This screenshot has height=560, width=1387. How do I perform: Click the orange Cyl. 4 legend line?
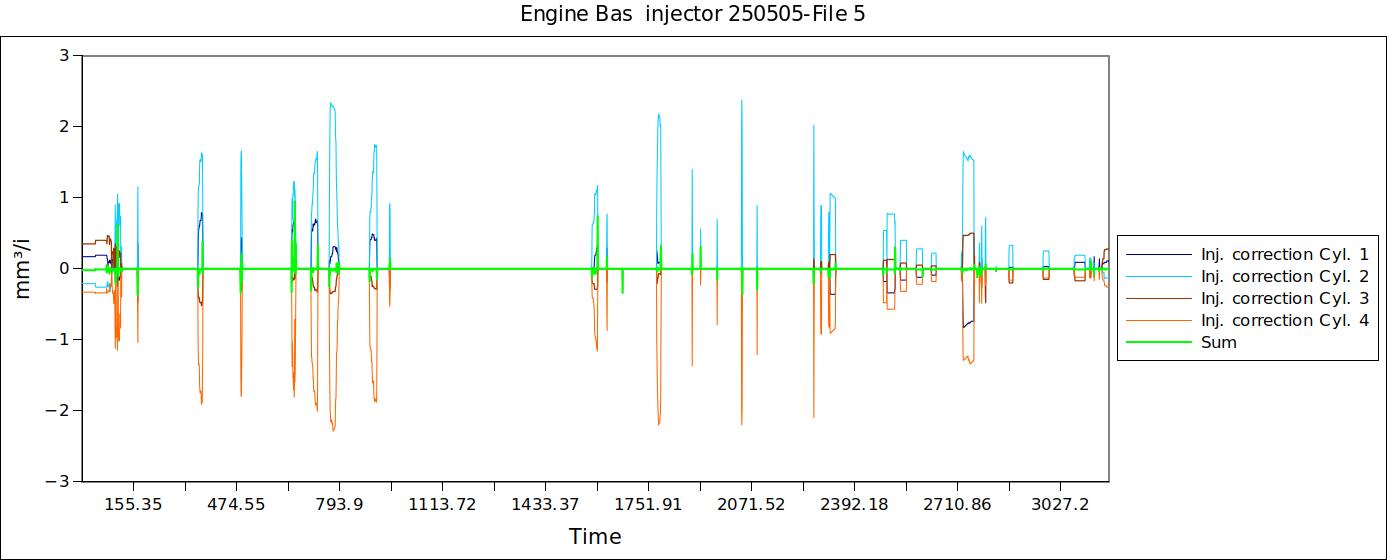(x=1159, y=320)
